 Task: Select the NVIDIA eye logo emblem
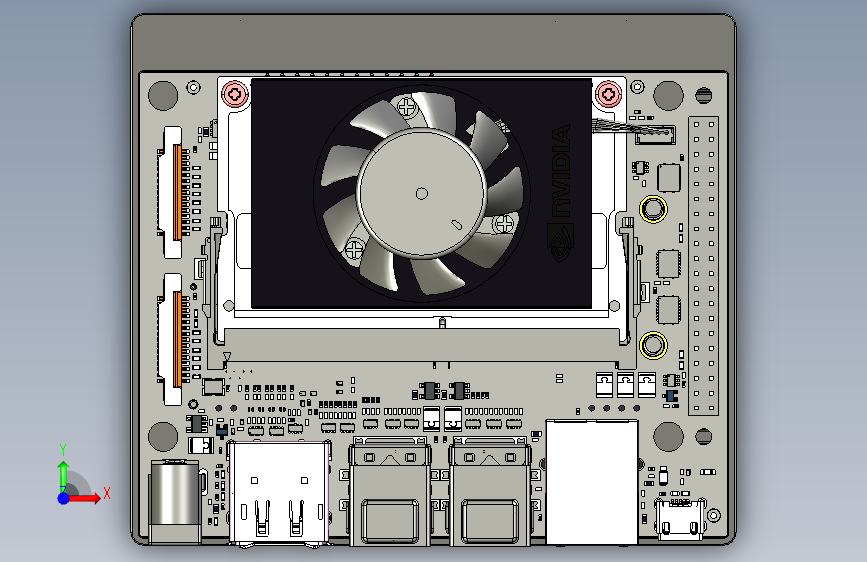coord(561,242)
